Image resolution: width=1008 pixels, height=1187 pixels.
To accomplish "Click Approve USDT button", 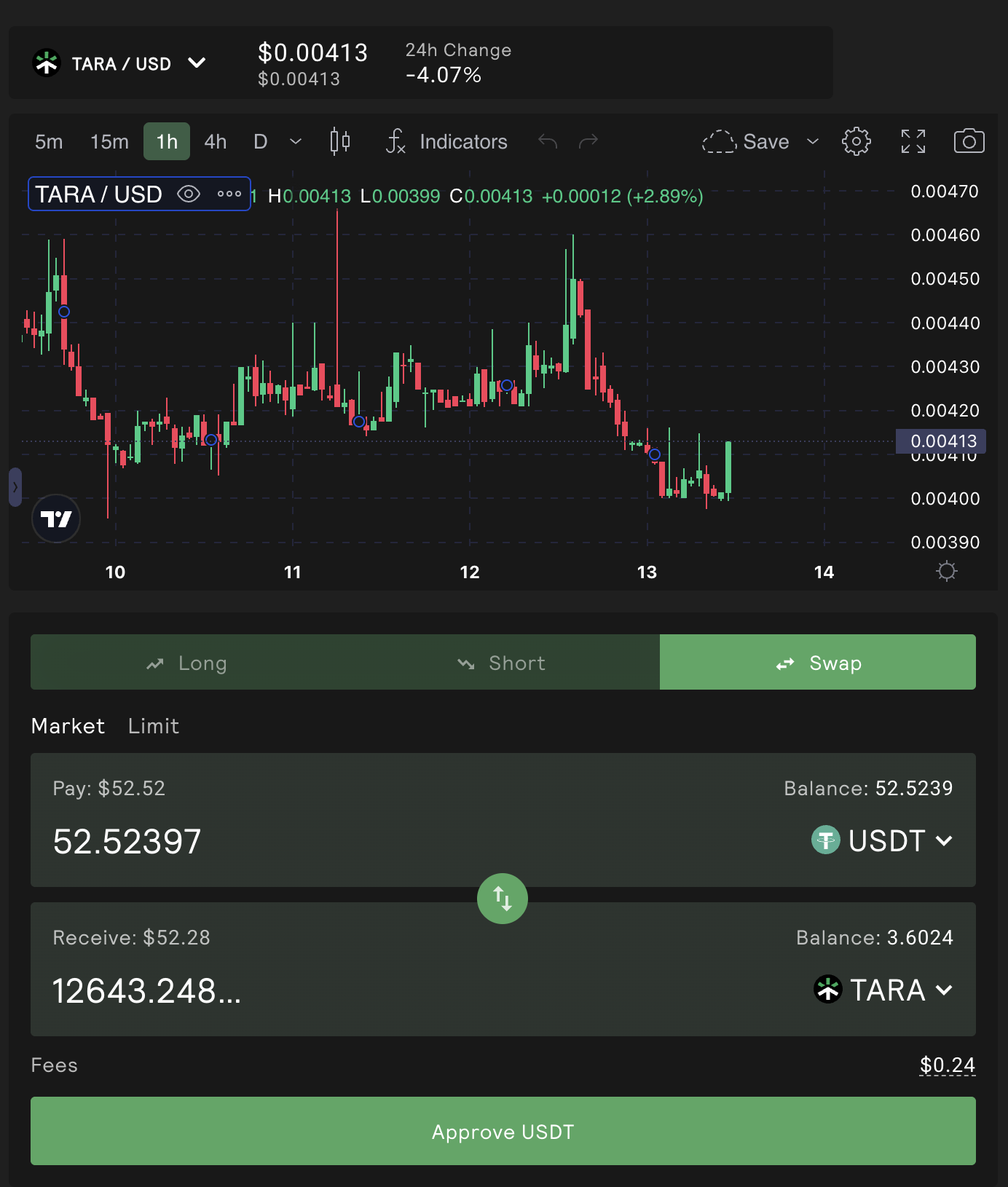I will [503, 1131].
